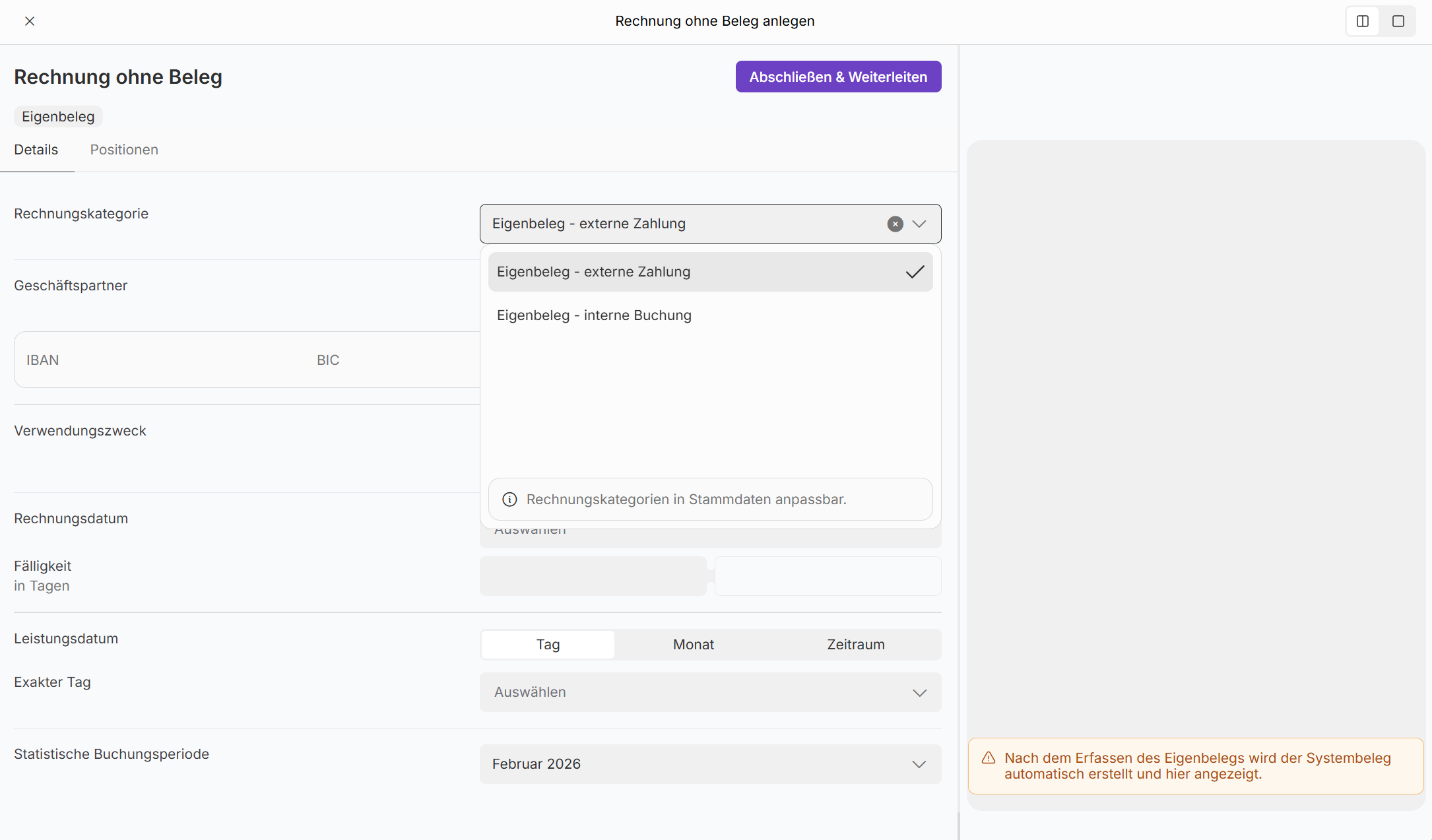Click the warning triangle icon in notice
This screenshot has height=840, width=1432.
(989, 758)
